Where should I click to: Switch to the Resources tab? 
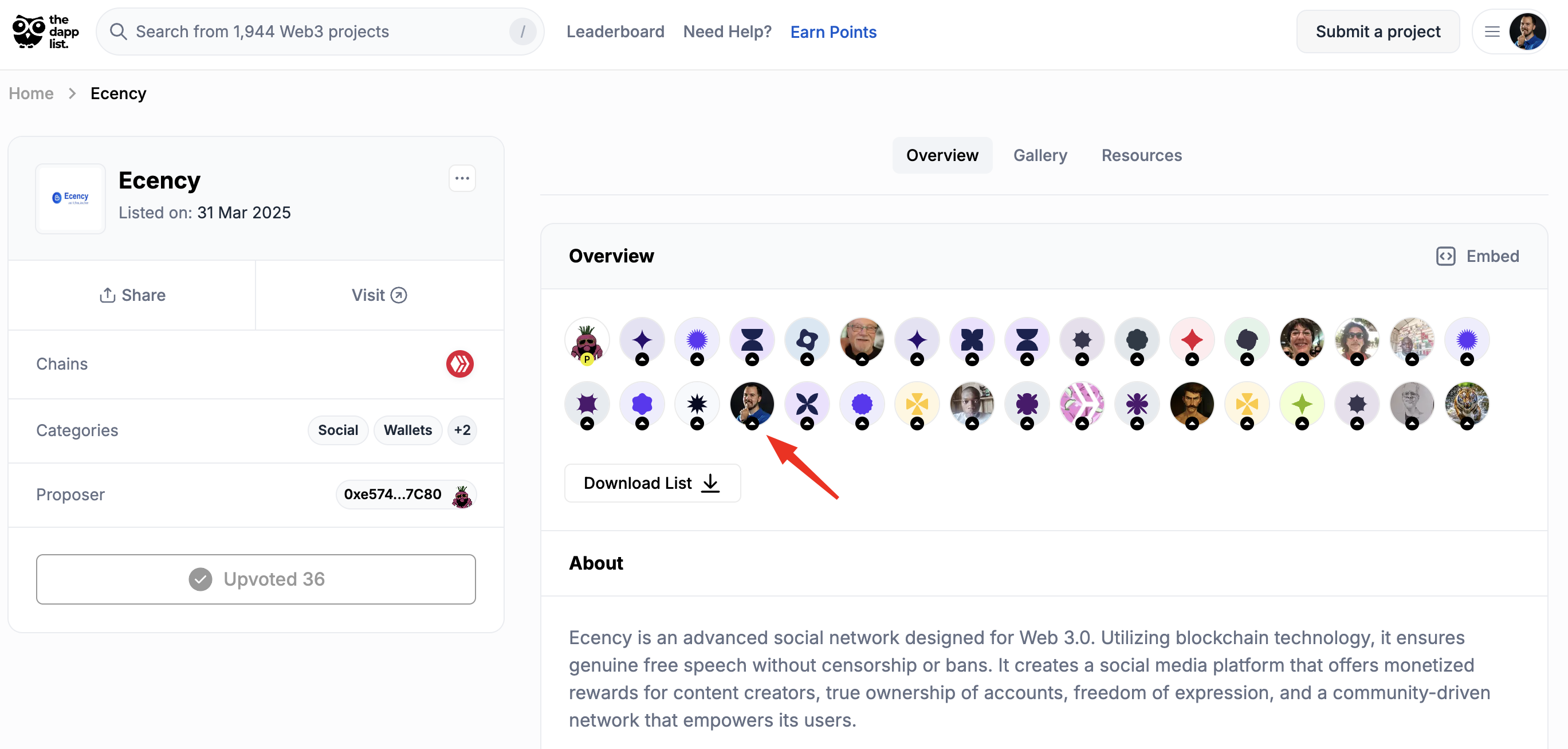point(1141,155)
